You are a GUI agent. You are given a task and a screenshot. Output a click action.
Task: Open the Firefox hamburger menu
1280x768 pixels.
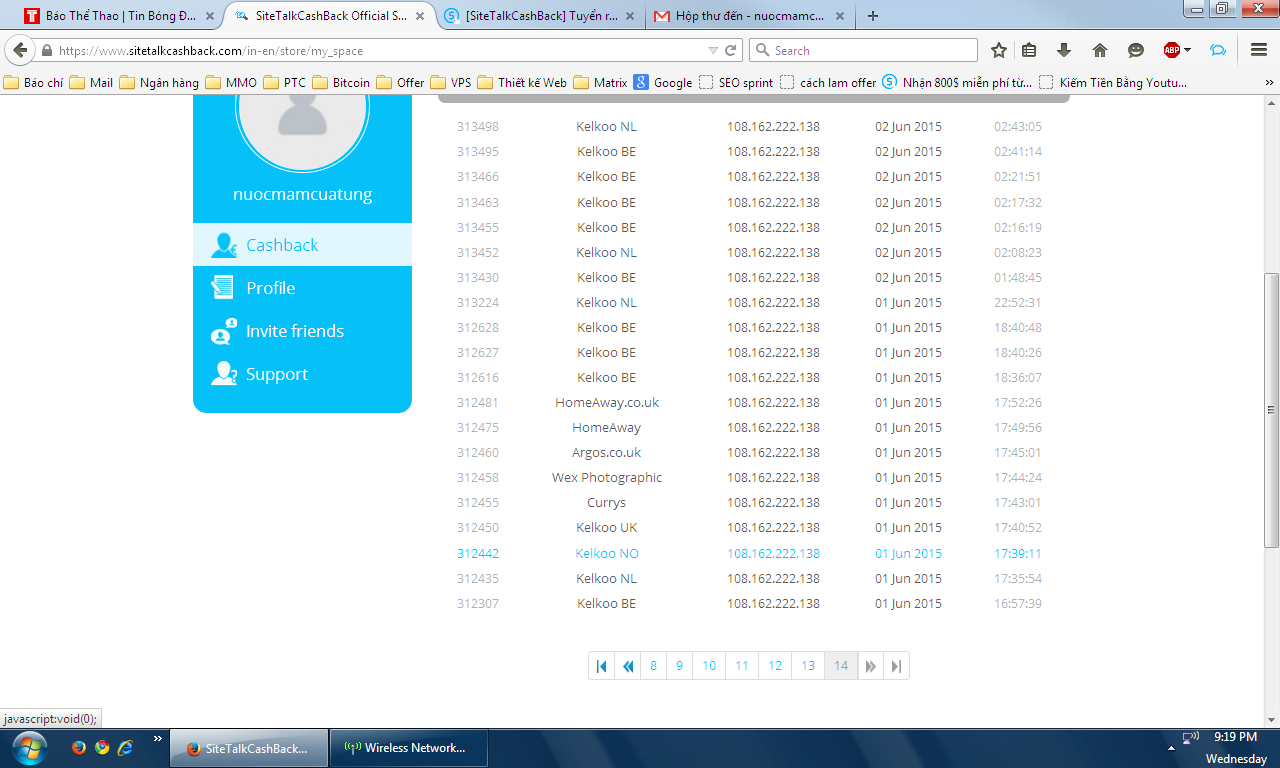pyautogui.click(x=1259, y=51)
